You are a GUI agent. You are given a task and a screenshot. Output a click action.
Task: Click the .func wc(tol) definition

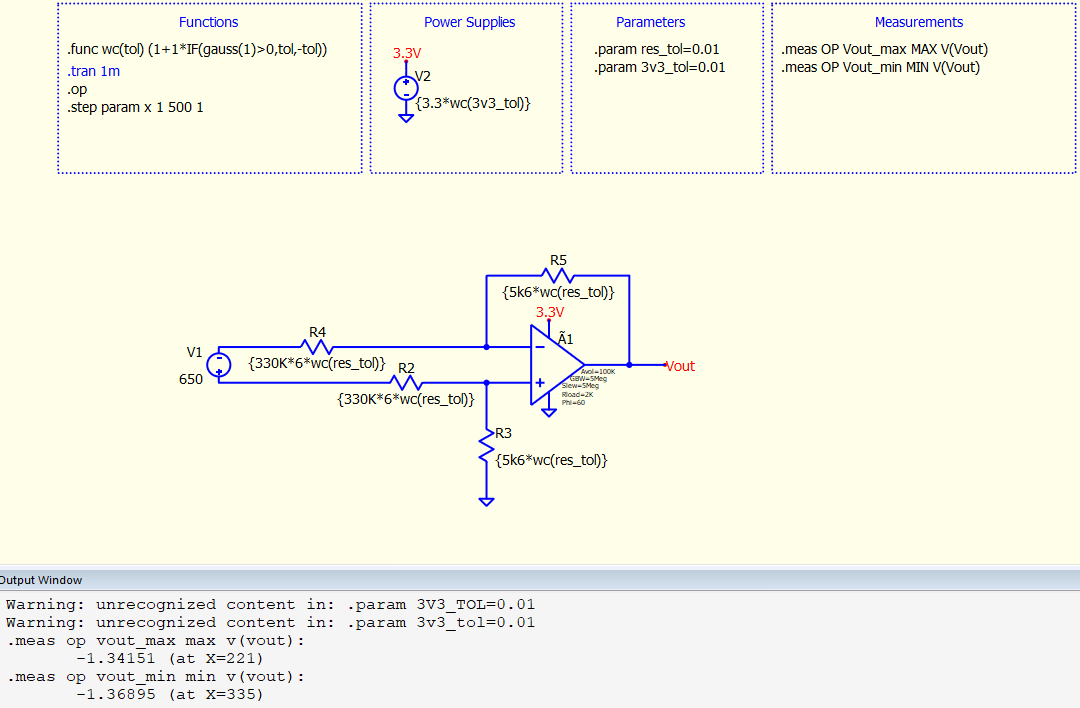[197, 49]
